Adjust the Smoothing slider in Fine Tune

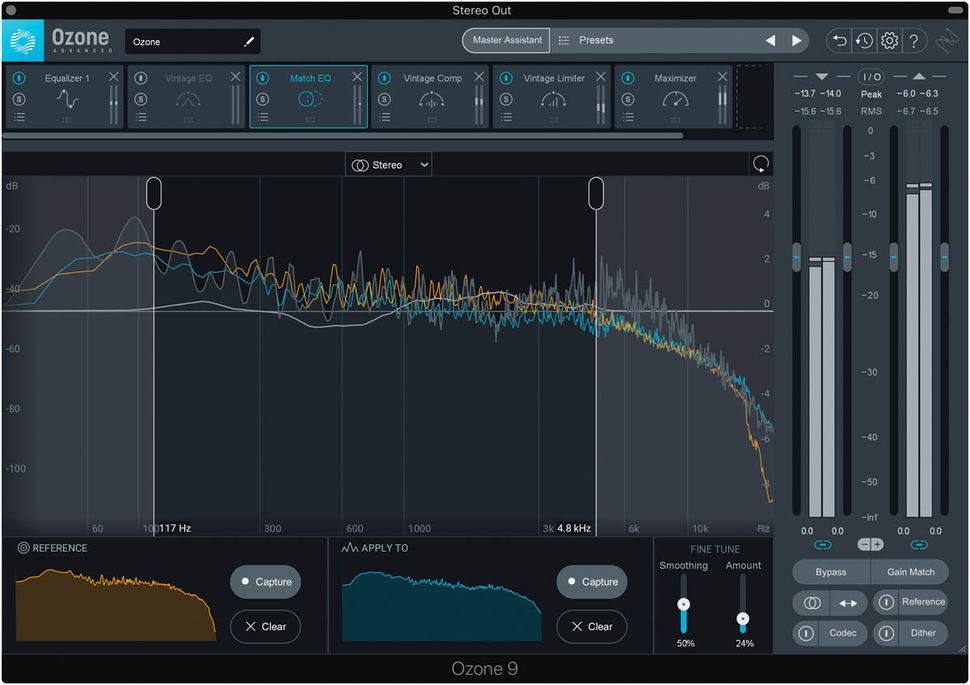pyautogui.click(x=685, y=602)
